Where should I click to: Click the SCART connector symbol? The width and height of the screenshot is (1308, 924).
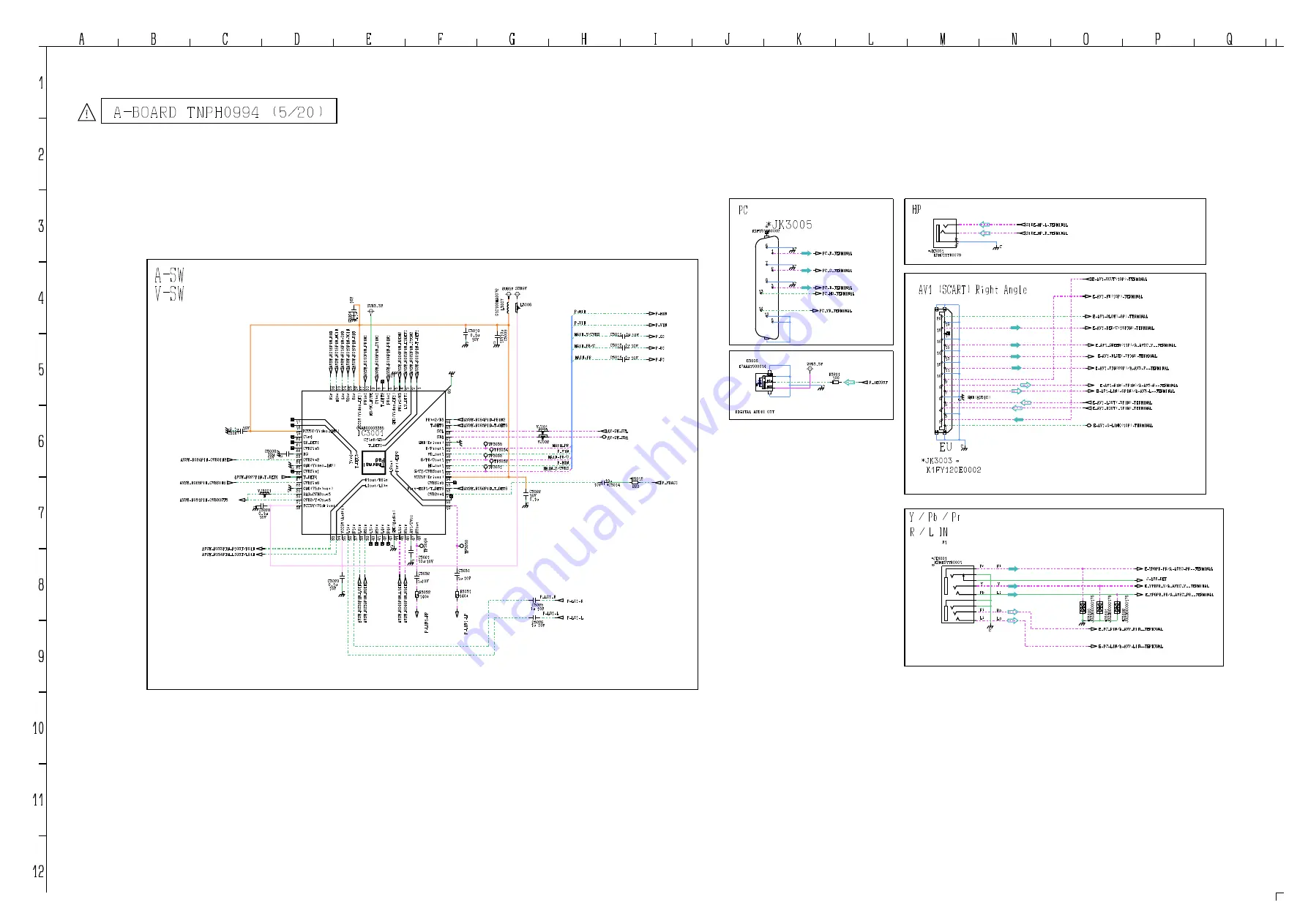pyautogui.click(x=944, y=372)
